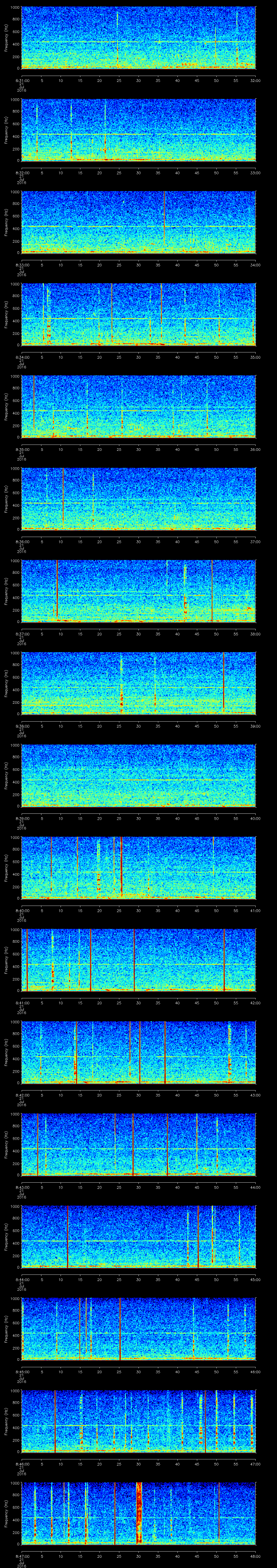Pick the spectrogram panel starting at 8:45:00
This screenshot has width=277, height=1568.
(x=138, y=1329)
